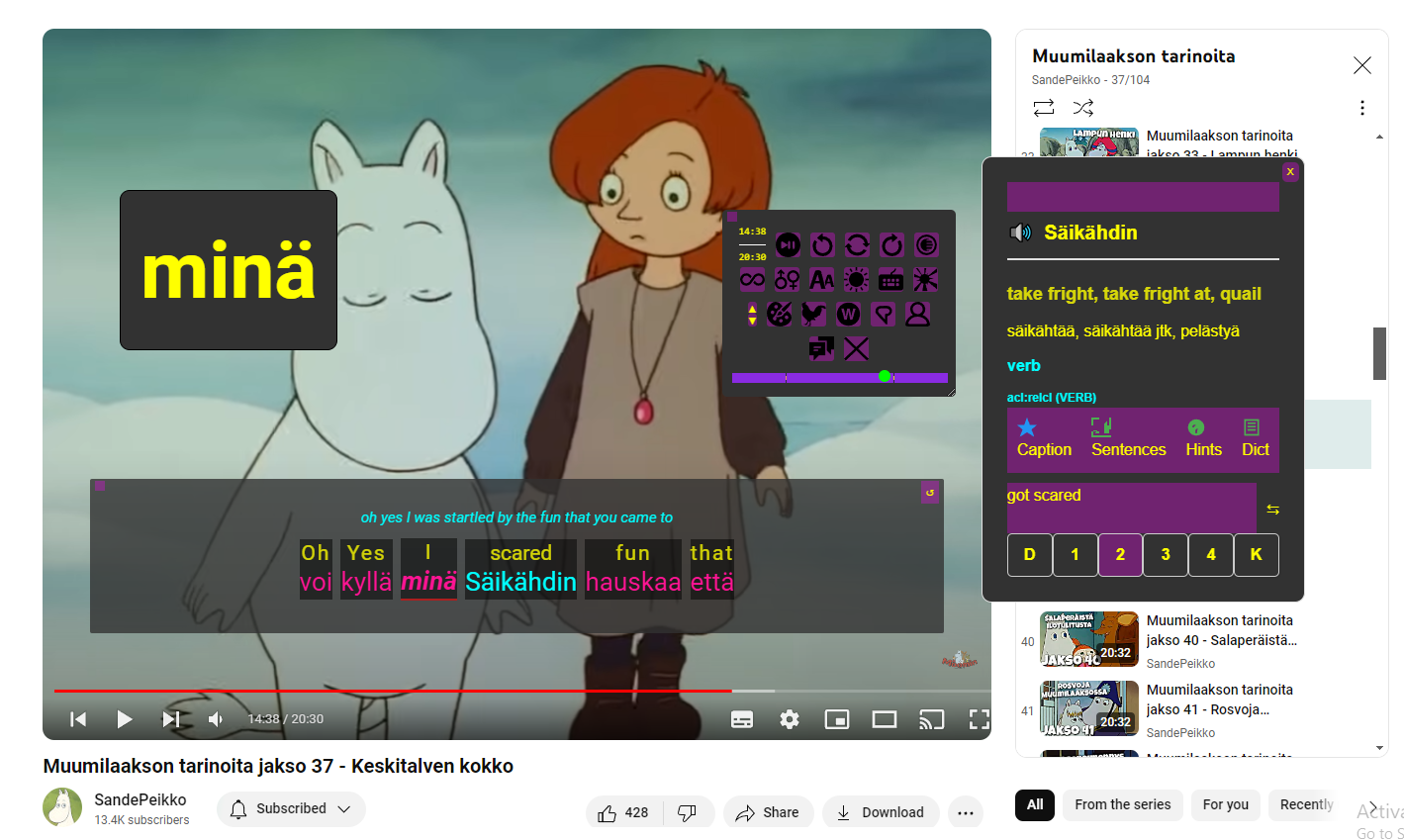Like the video with 428 likes
1404x840 pixels.
coord(624,812)
